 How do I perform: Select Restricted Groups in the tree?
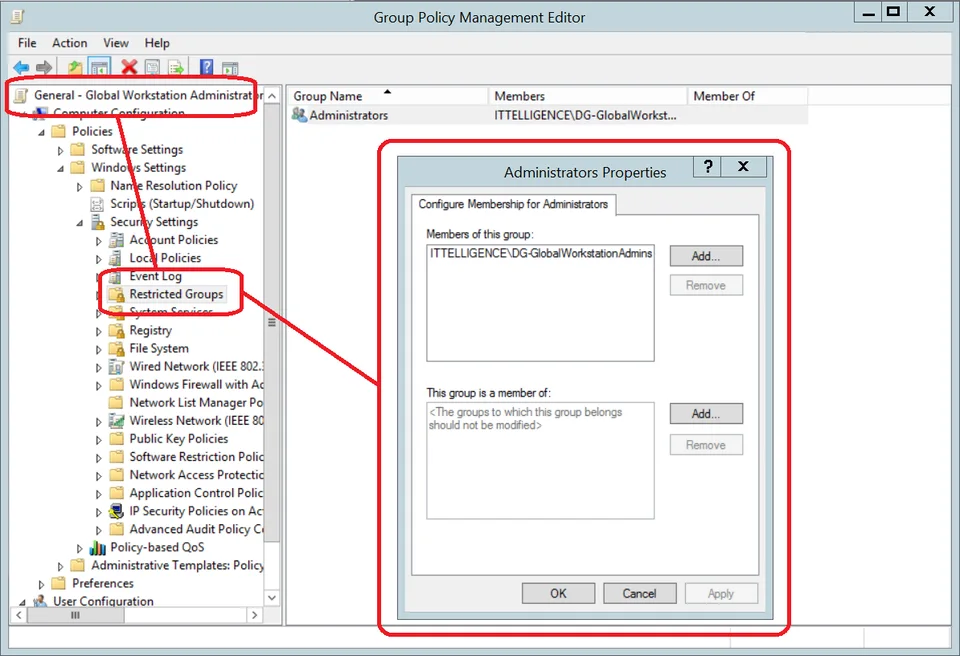click(x=176, y=295)
